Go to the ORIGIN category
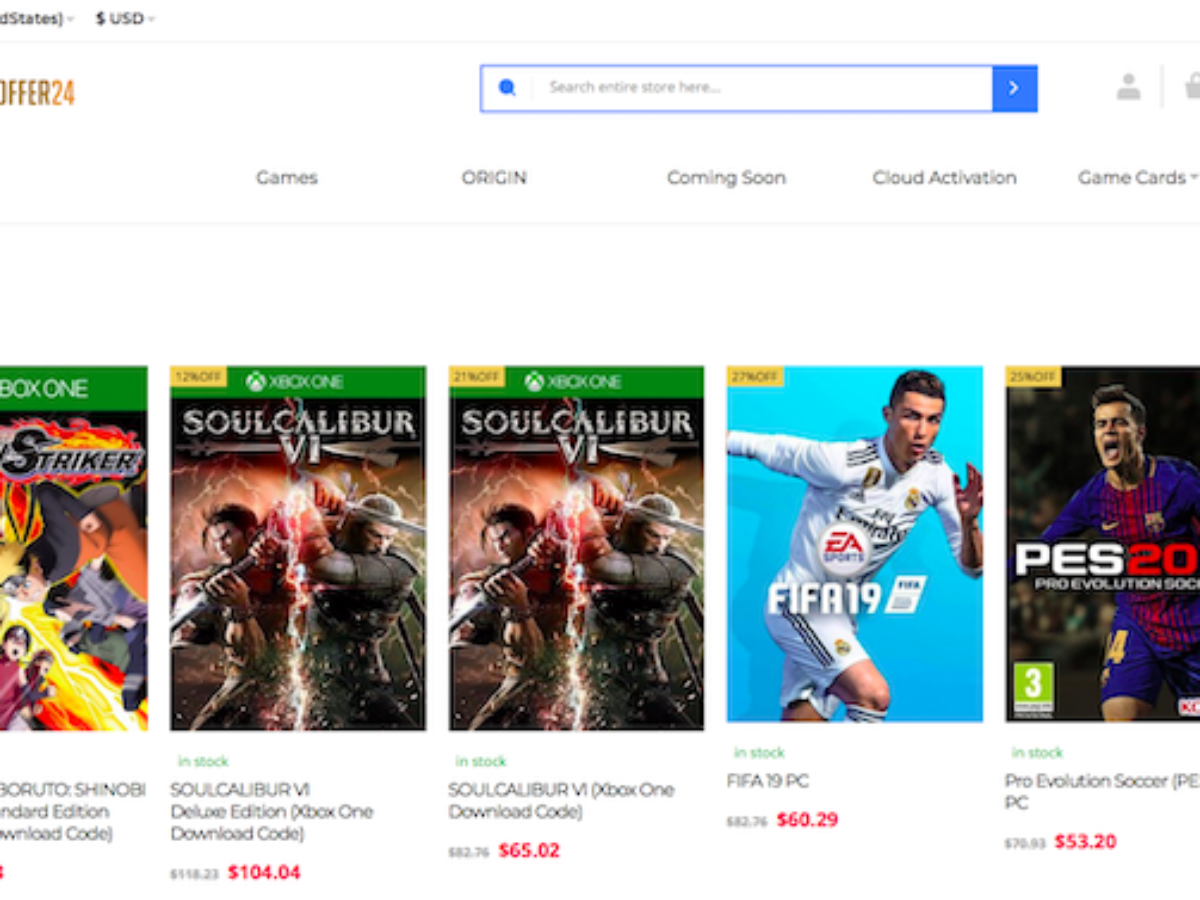This screenshot has height=900, width=1200. pyautogui.click(x=494, y=178)
